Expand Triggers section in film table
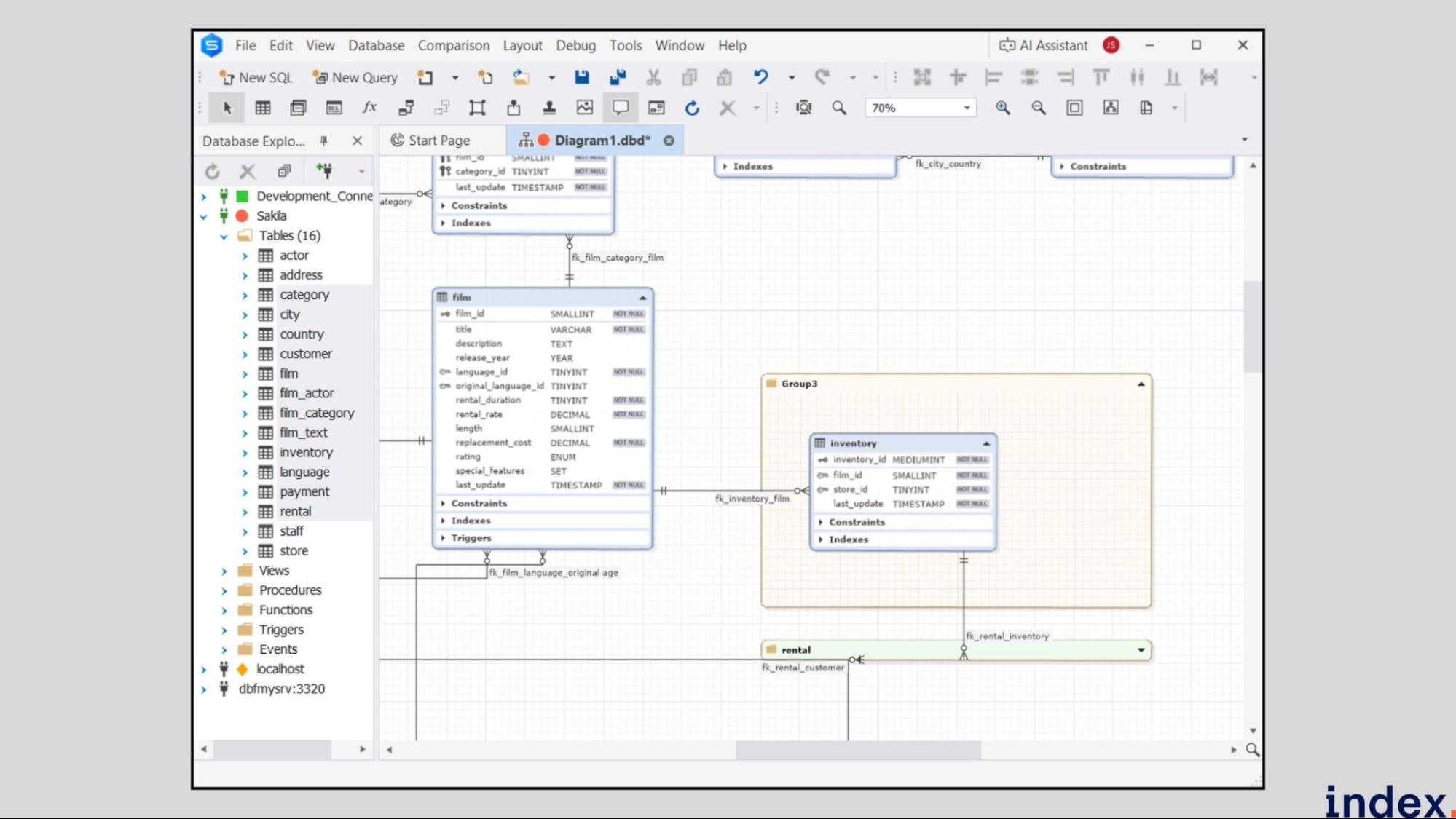This screenshot has height=819, width=1456. (443, 538)
